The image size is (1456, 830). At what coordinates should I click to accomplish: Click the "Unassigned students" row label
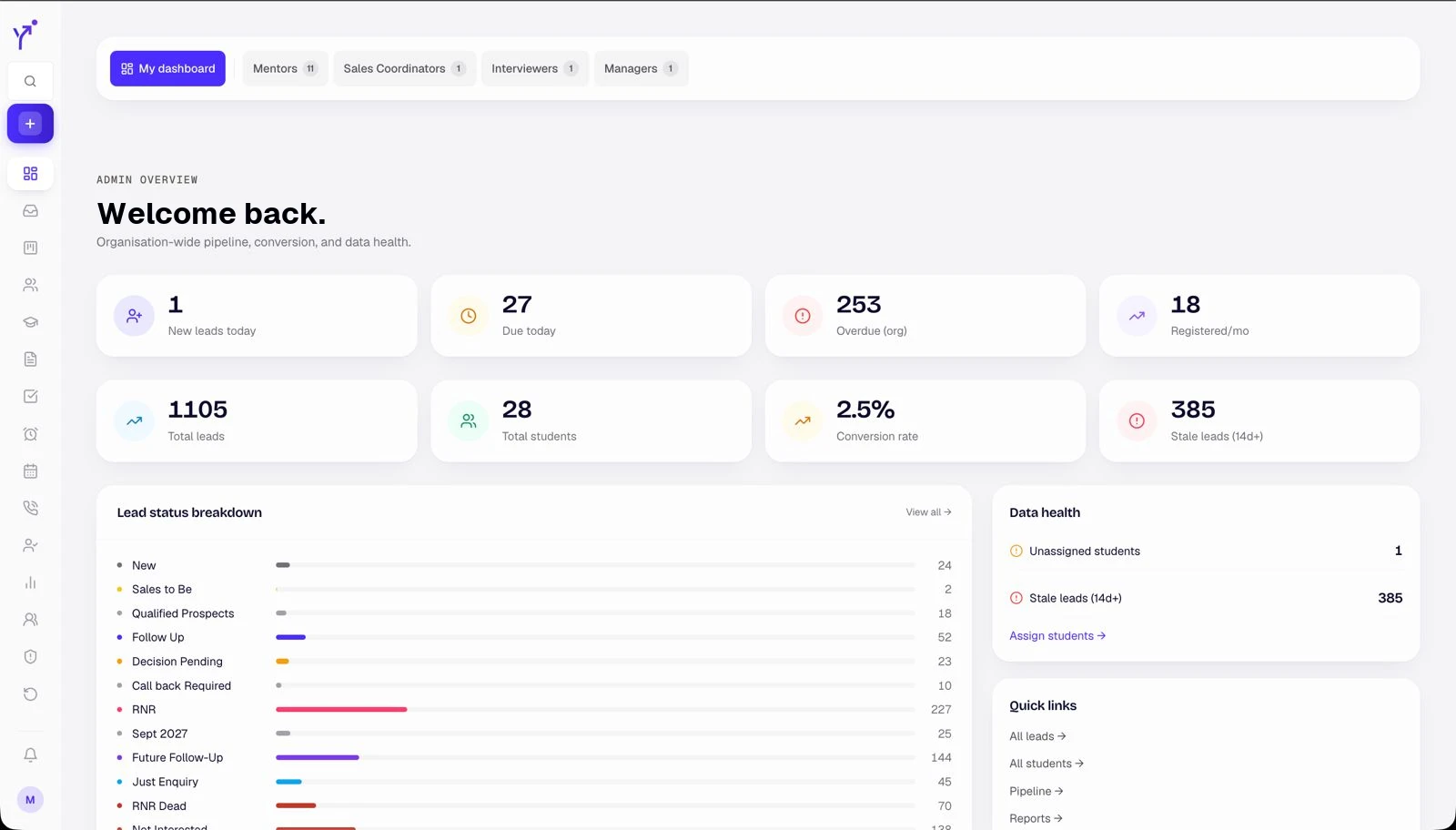coord(1085,551)
